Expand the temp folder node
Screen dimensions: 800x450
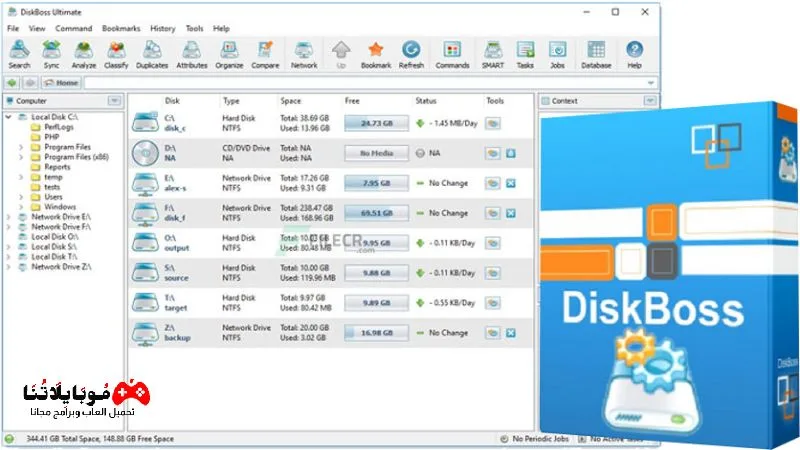click(21, 177)
